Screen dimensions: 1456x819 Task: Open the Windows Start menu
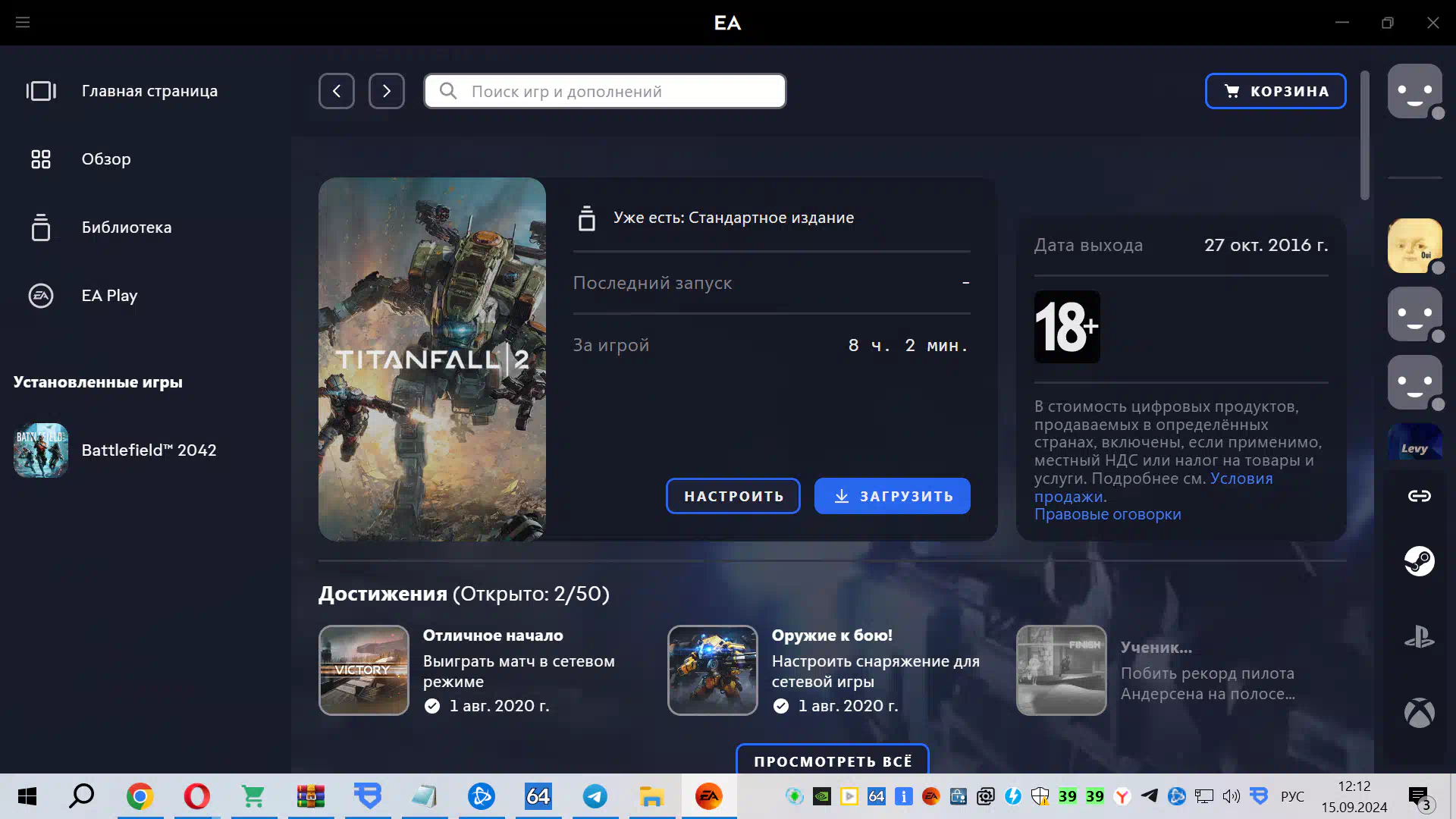[27, 796]
